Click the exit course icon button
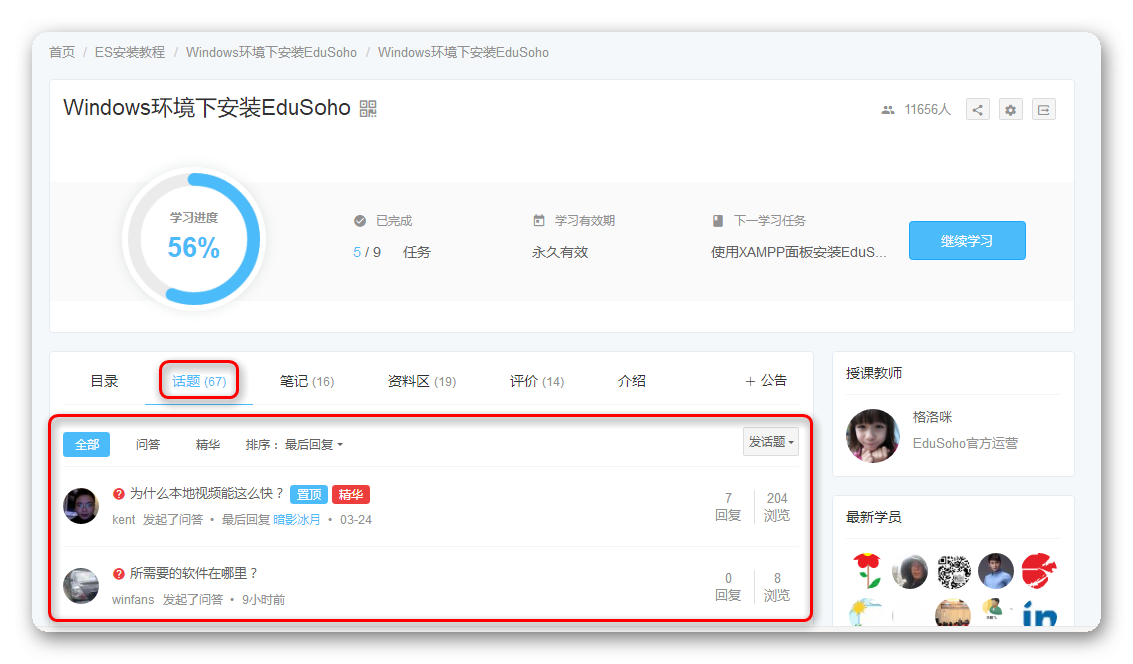 1044,110
